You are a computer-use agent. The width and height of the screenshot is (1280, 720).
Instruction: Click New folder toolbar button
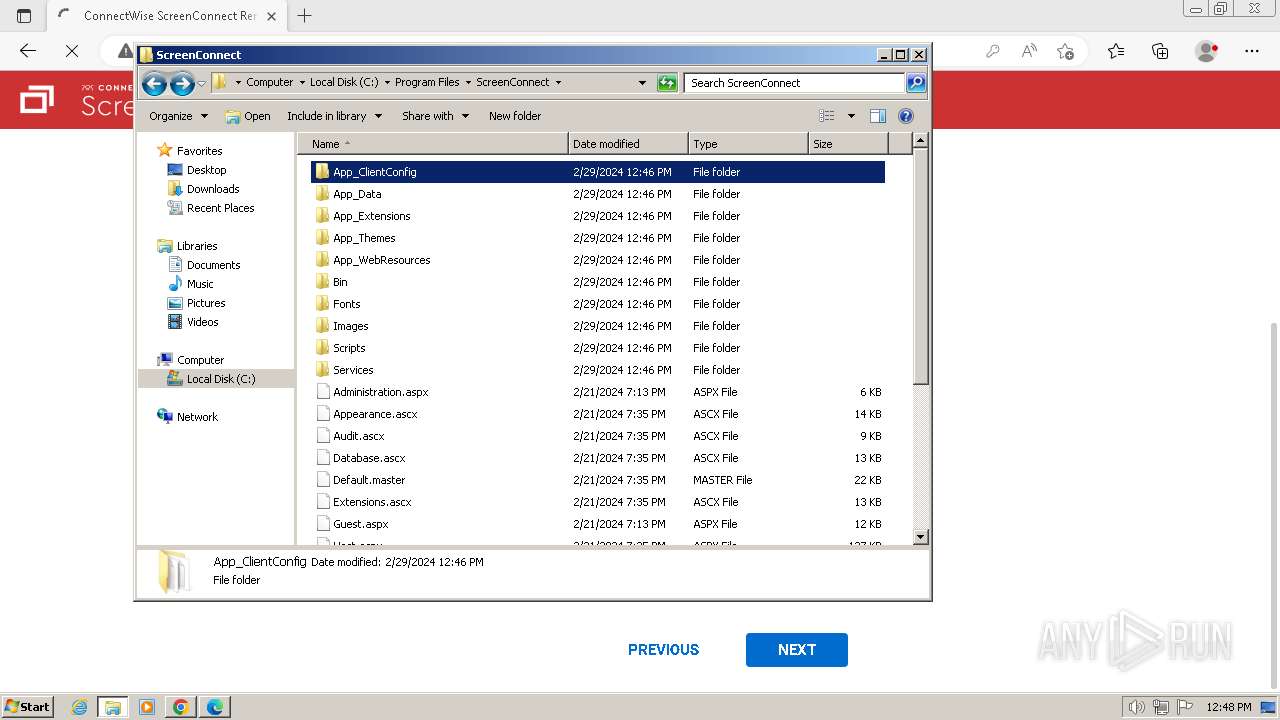pos(515,116)
